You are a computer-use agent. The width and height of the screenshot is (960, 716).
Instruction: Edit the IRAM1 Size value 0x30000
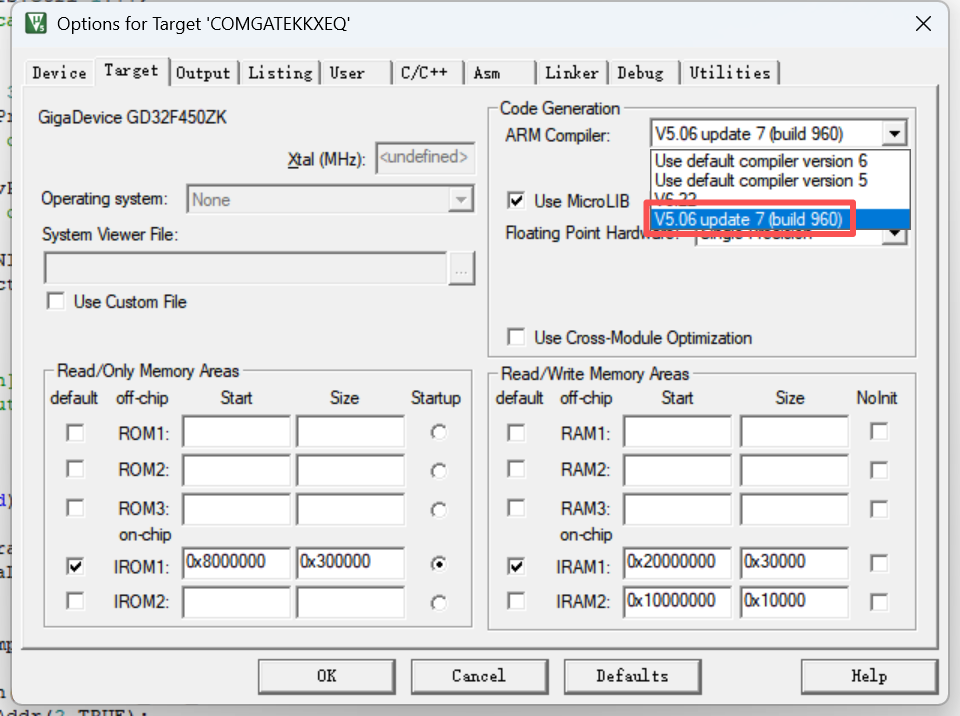point(794,563)
